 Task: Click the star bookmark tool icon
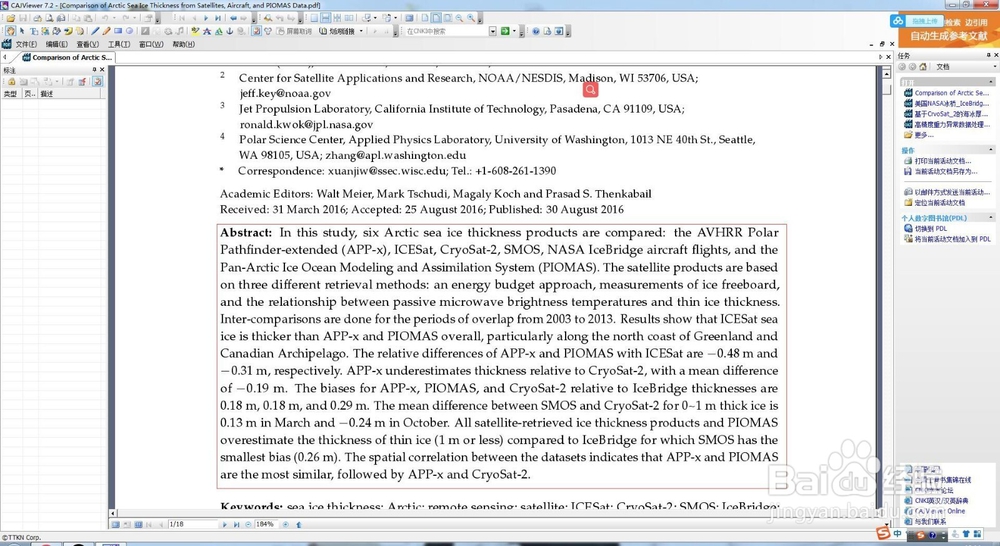[x=207, y=31]
